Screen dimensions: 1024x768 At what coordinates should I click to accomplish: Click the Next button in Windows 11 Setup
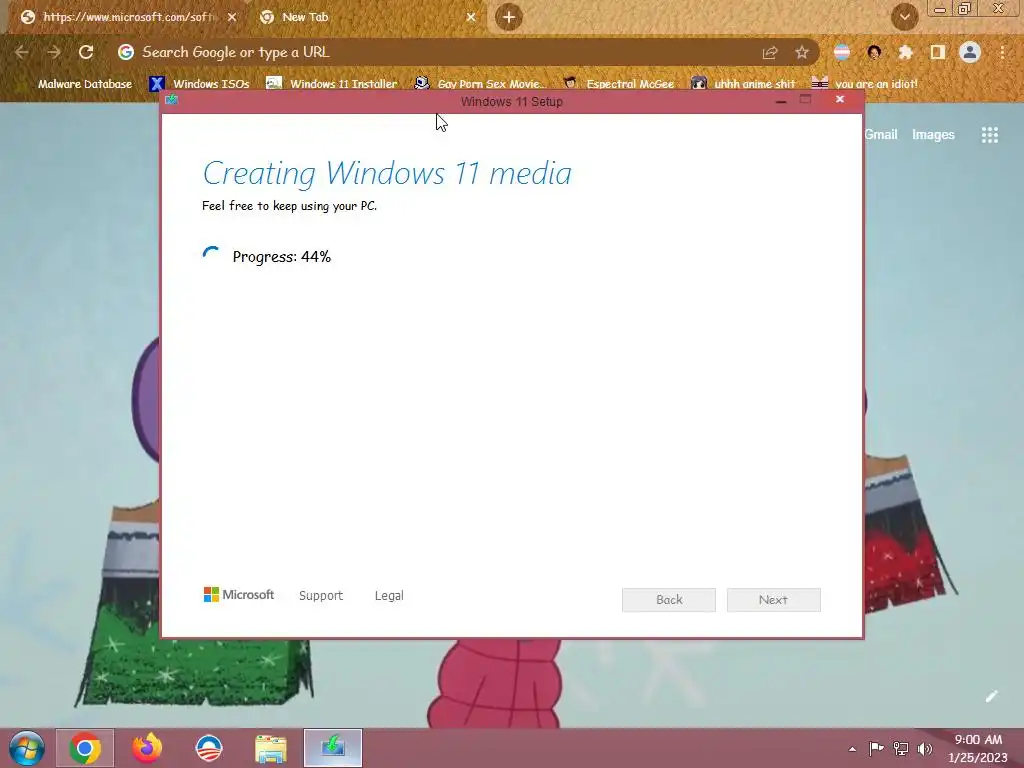point(773,600)
